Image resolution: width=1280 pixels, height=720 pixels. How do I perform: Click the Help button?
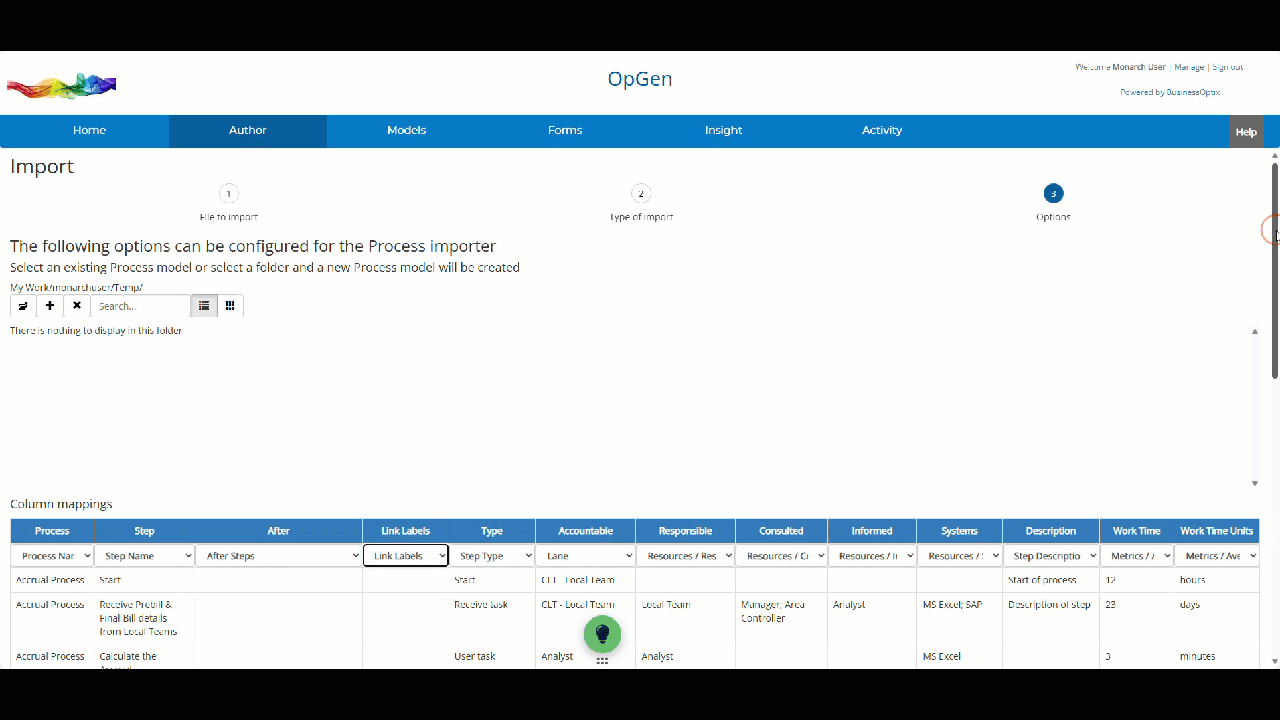1246,132
